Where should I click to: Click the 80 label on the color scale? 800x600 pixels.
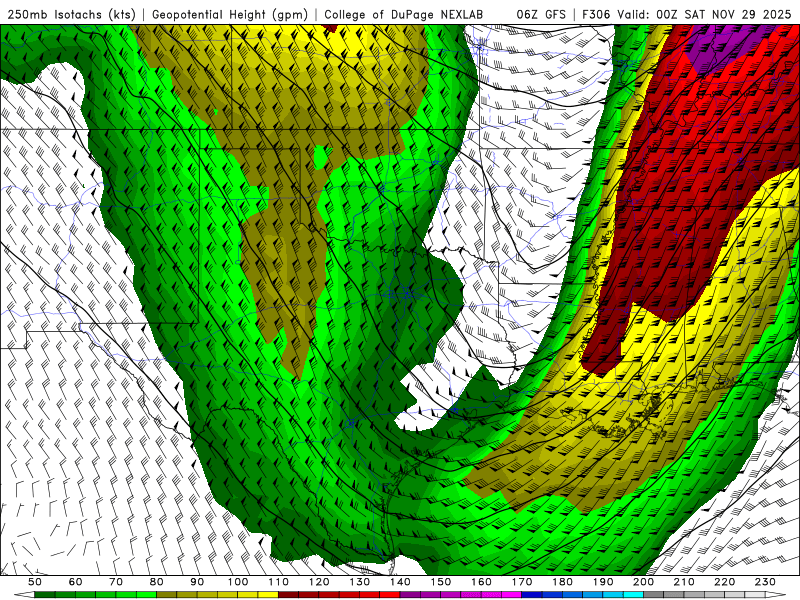point(157,582)
